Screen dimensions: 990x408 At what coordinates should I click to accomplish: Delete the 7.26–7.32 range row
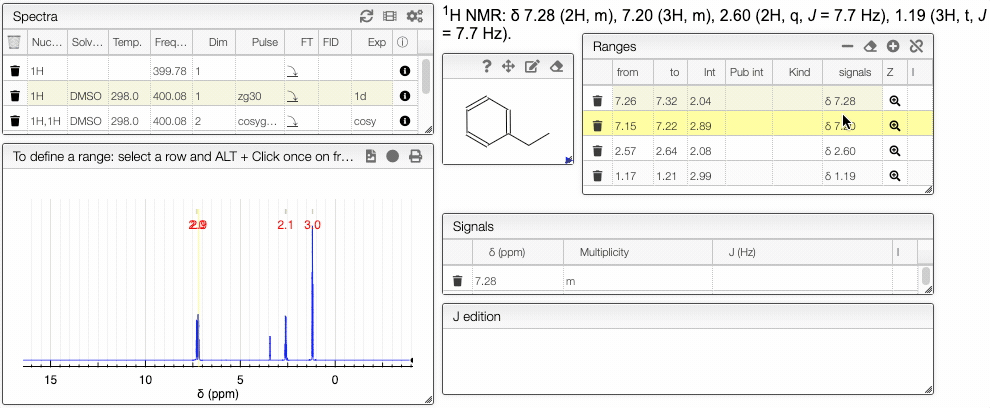point(597,100)
